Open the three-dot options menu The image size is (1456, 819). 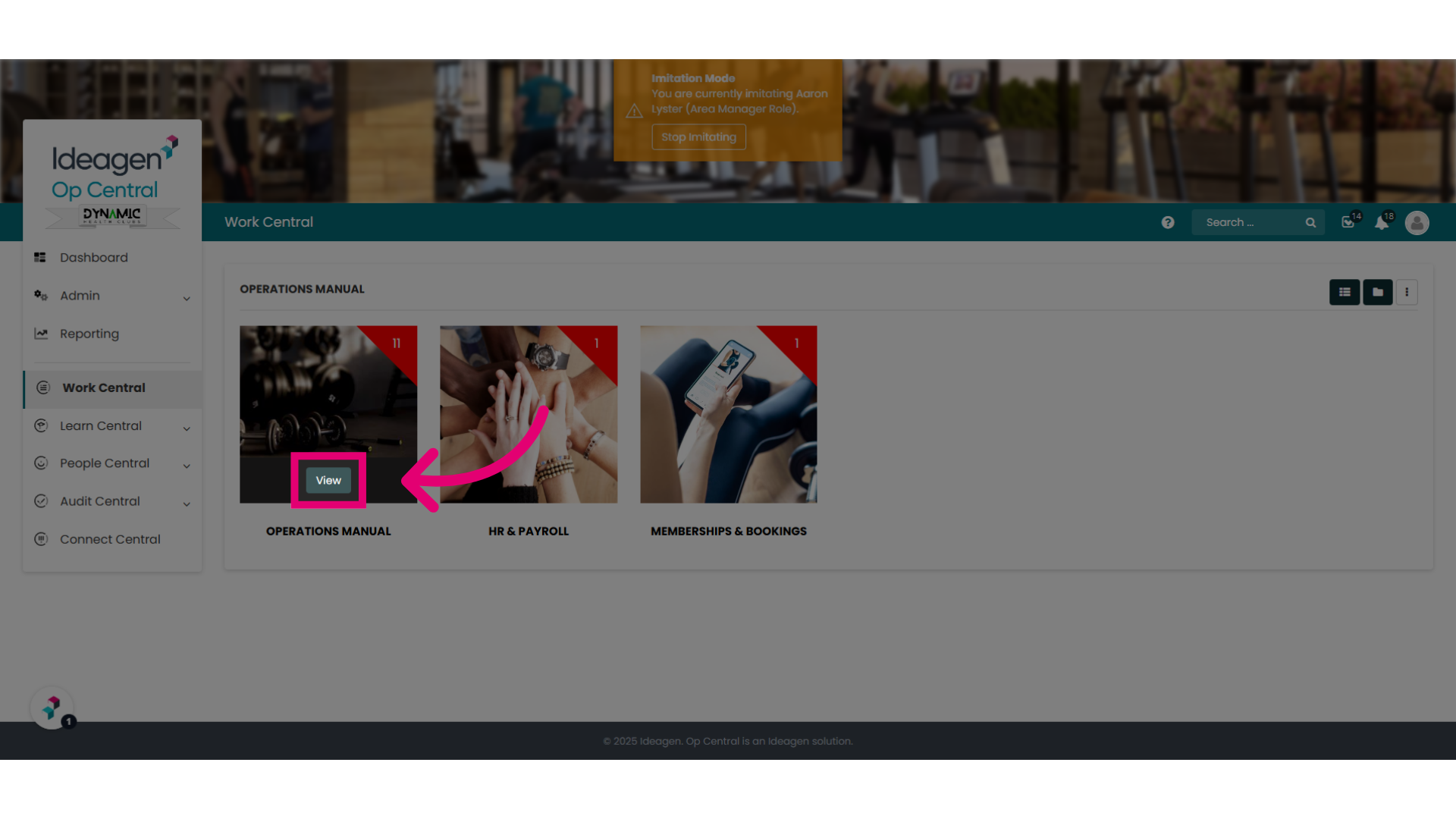pyautogui.click(x=1407, y=292)
